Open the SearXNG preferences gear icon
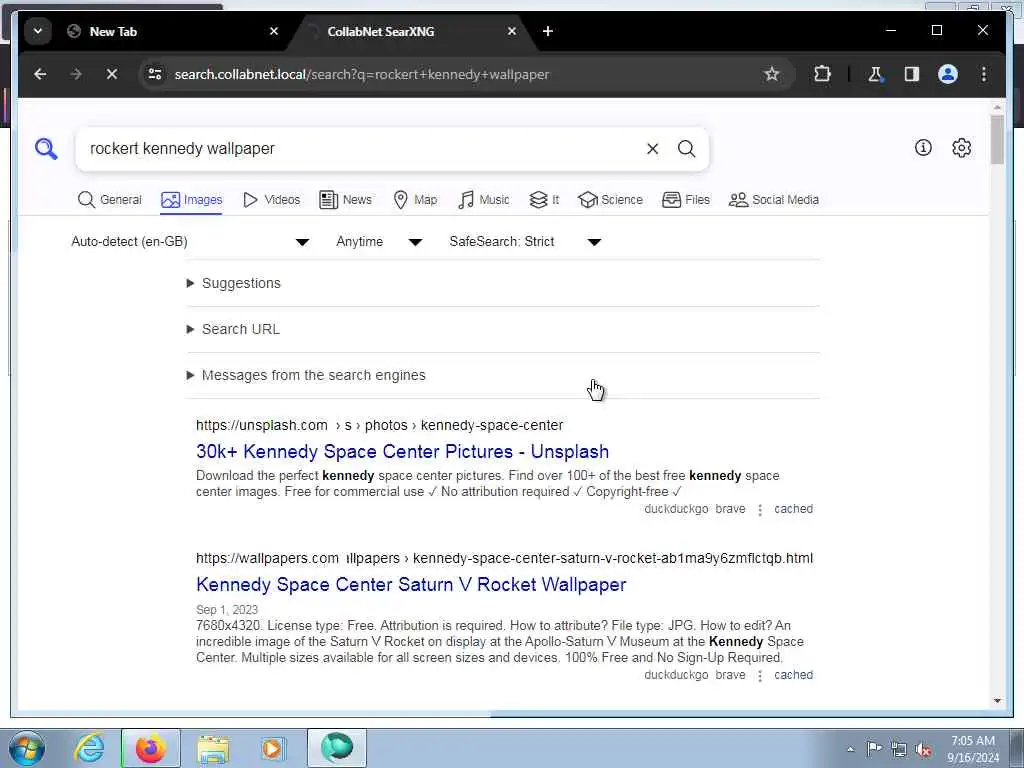Screen dimensions: 1024x768 [x=961, y=148]
